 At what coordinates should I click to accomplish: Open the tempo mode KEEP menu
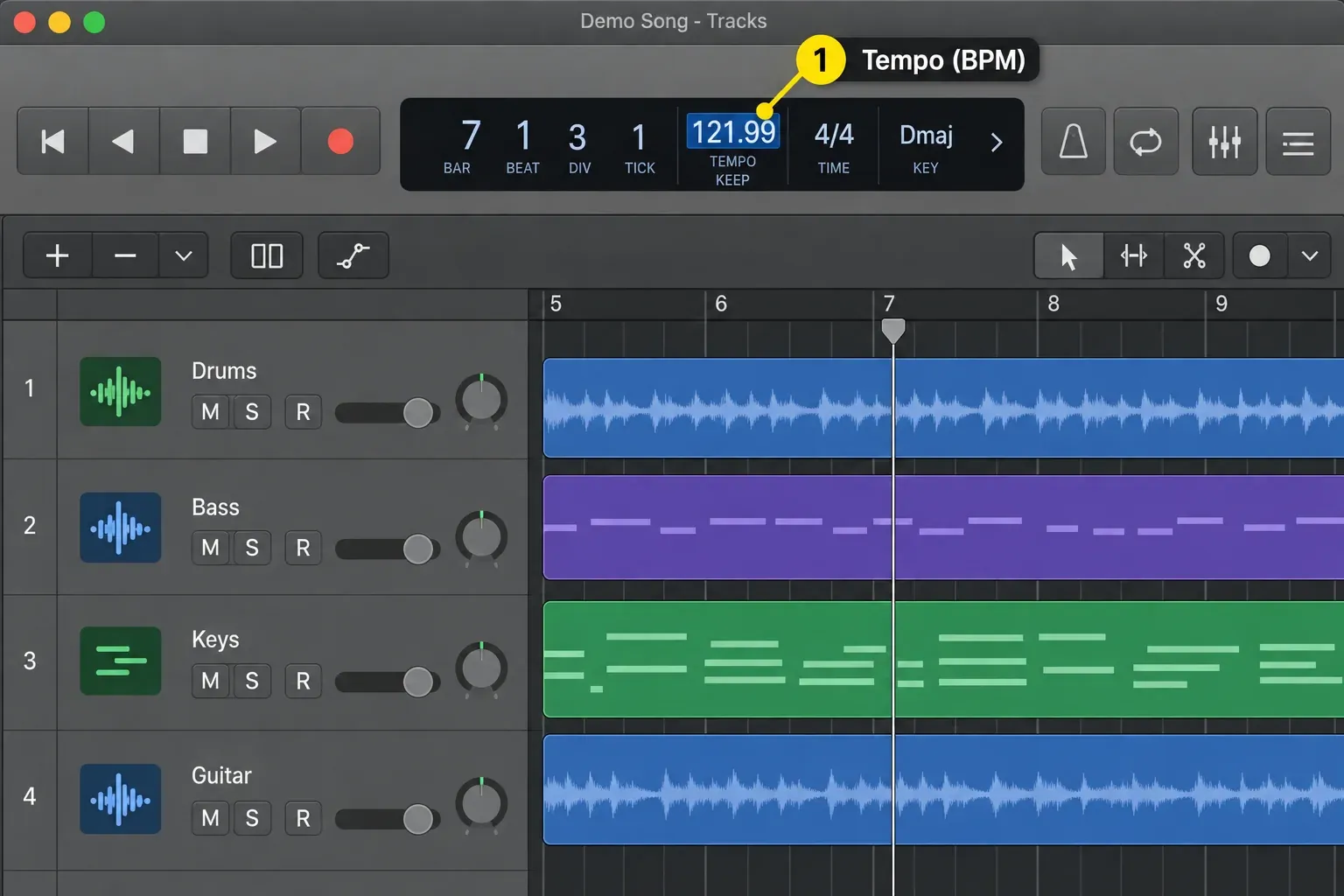point(732,180)
